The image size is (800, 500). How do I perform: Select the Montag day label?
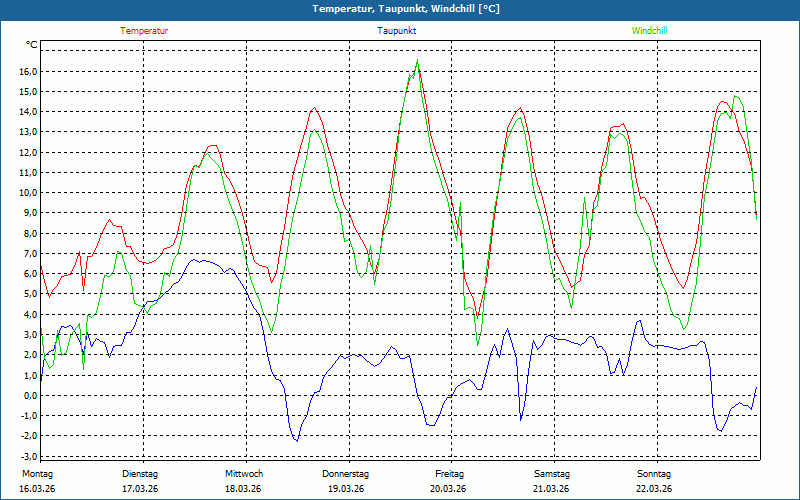pos(37,474)
